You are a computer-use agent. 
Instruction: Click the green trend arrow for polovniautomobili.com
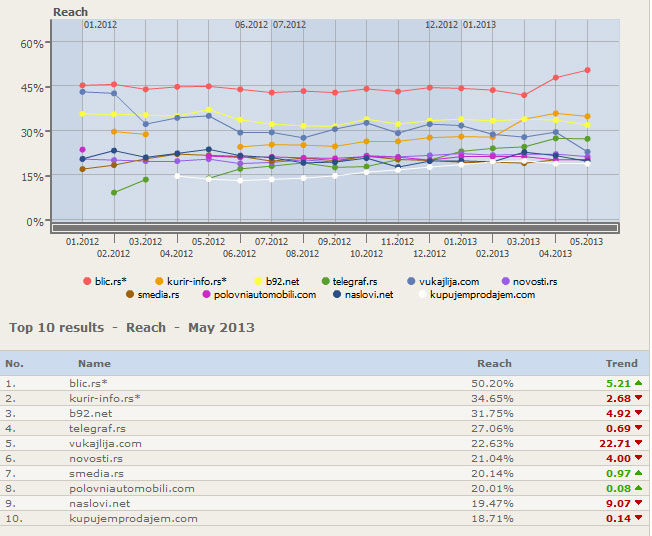coord(638,488)
